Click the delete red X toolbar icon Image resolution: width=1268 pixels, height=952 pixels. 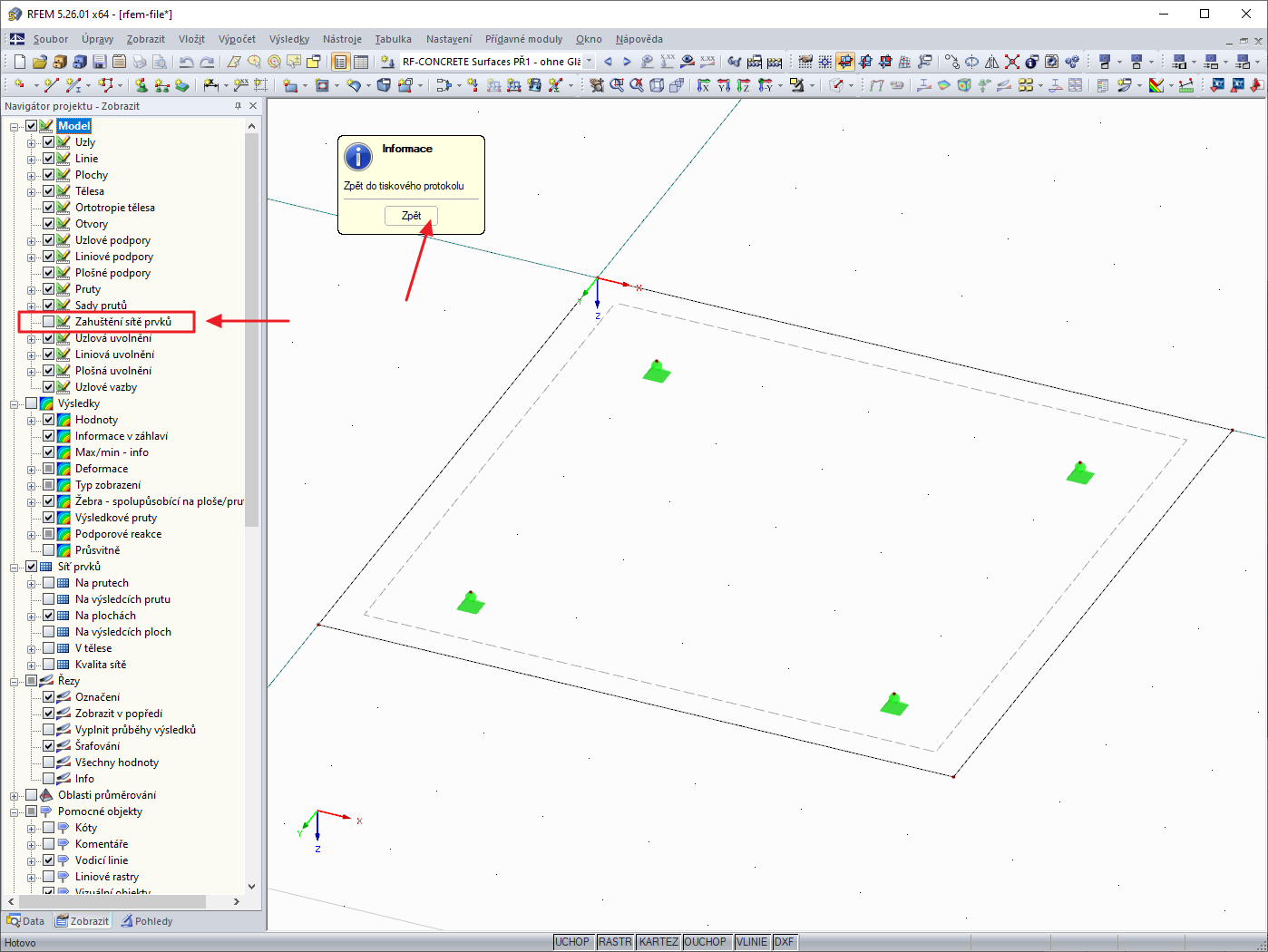(1012, 62)
